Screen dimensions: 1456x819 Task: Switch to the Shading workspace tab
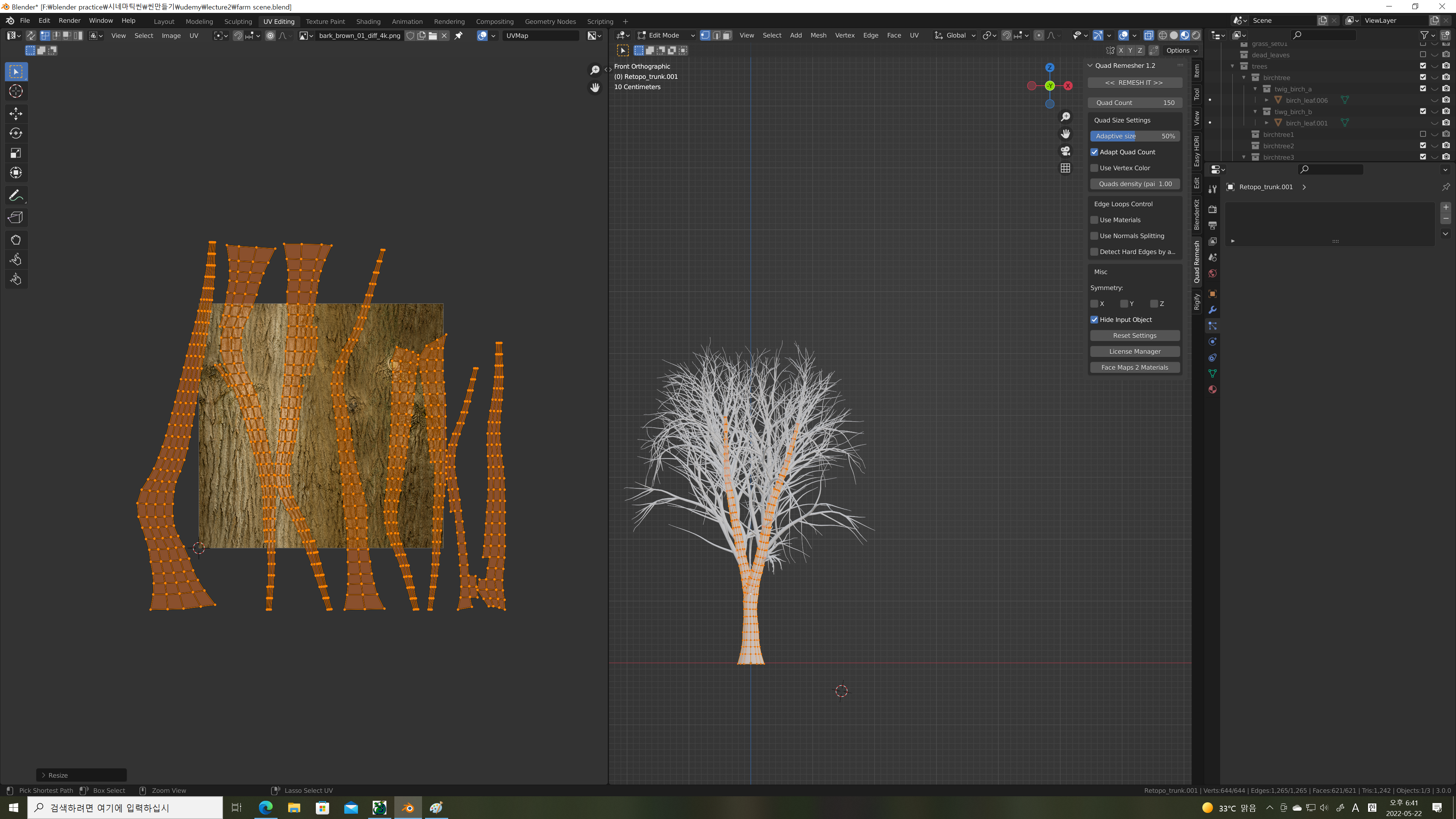click(368, 22)
